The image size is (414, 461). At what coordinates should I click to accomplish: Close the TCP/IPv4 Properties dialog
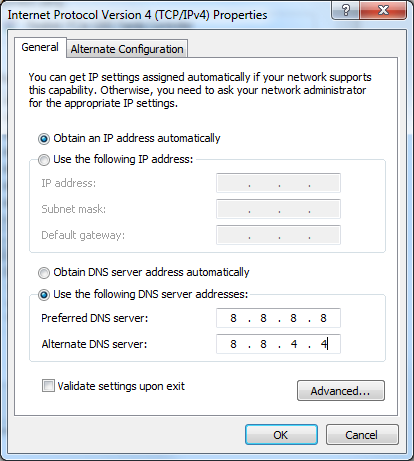tap(383, 10)
